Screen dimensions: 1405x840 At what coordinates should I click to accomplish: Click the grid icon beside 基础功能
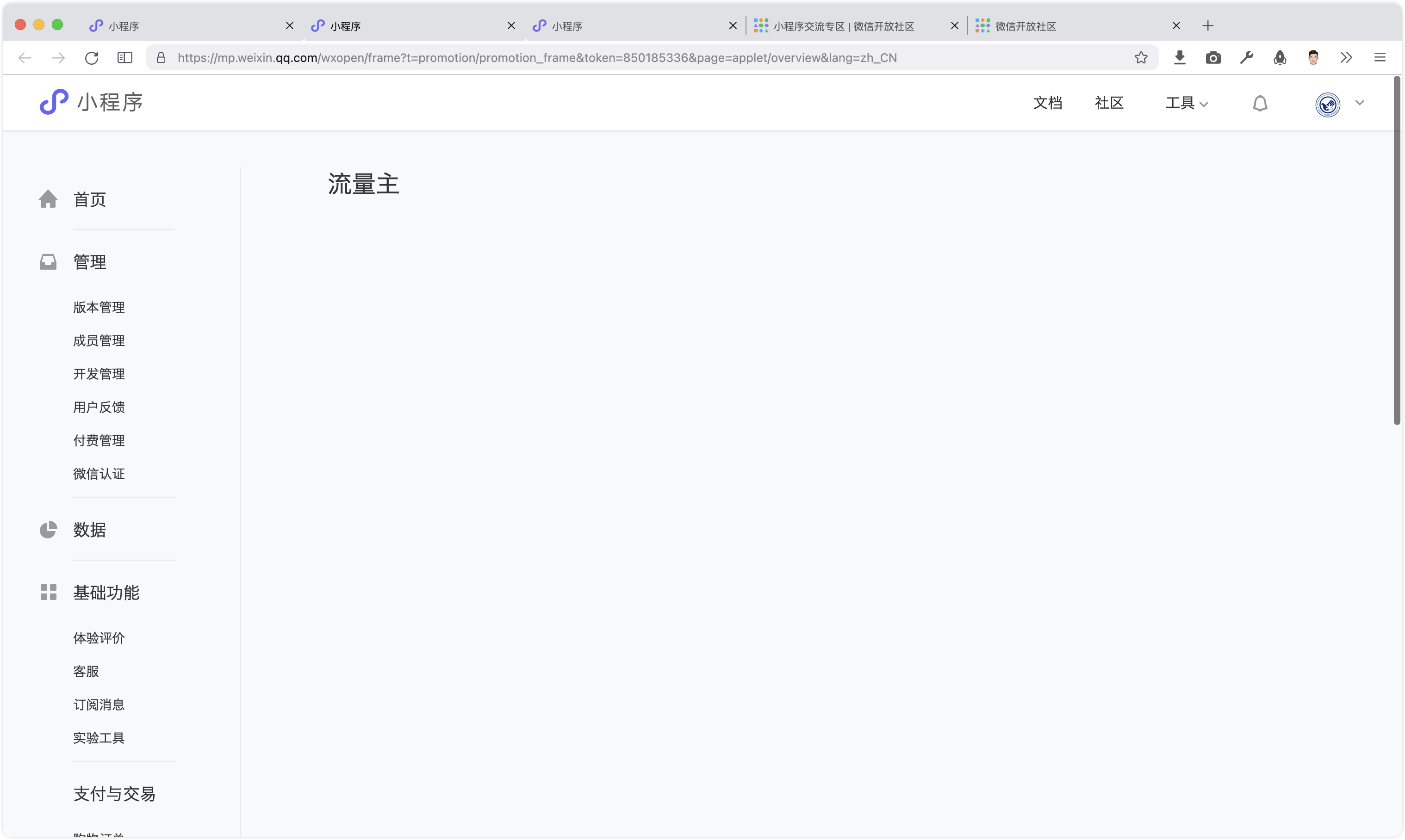[x=48, y=592]
